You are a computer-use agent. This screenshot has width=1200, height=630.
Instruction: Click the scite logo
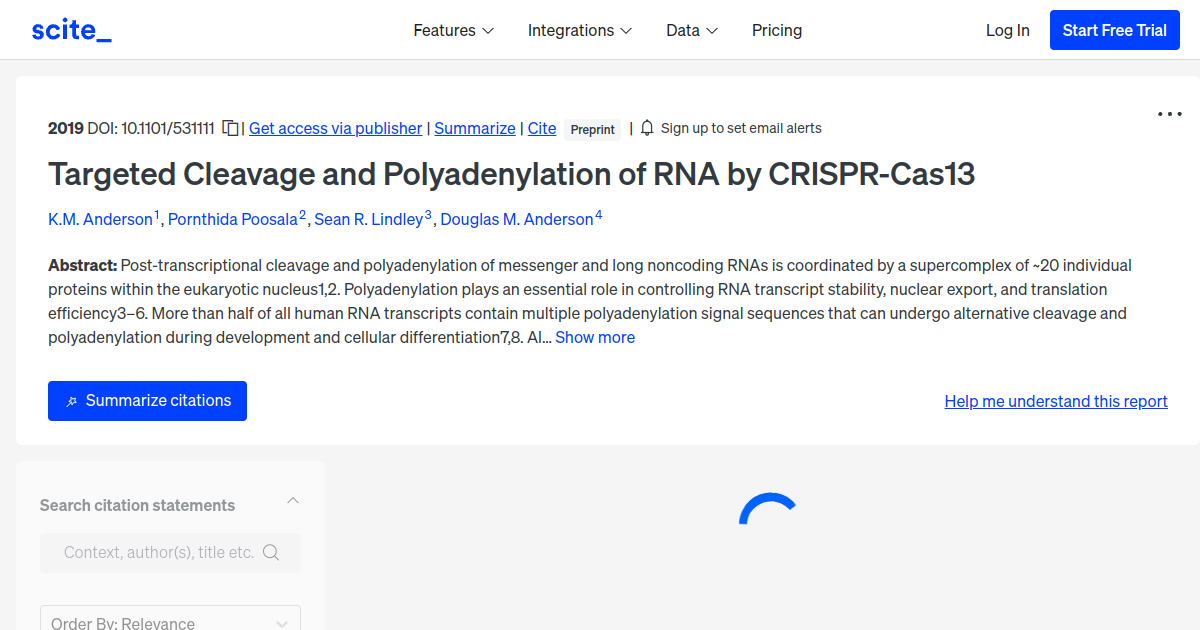70,29
